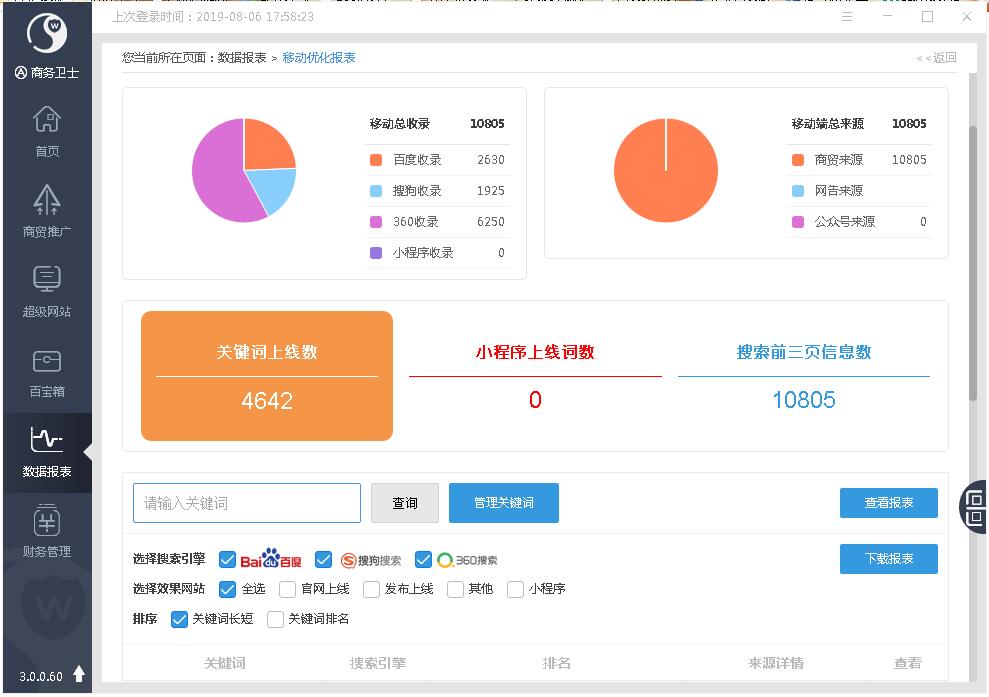Click the floating QR code icon at right edge
Viewport: 989px width, 697px height.
click(974, 507)
